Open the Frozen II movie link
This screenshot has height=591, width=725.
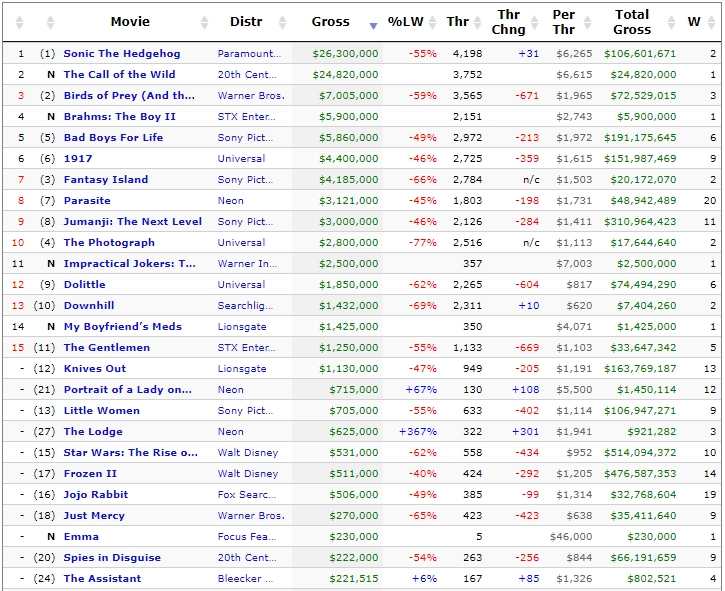pos(90,474)
